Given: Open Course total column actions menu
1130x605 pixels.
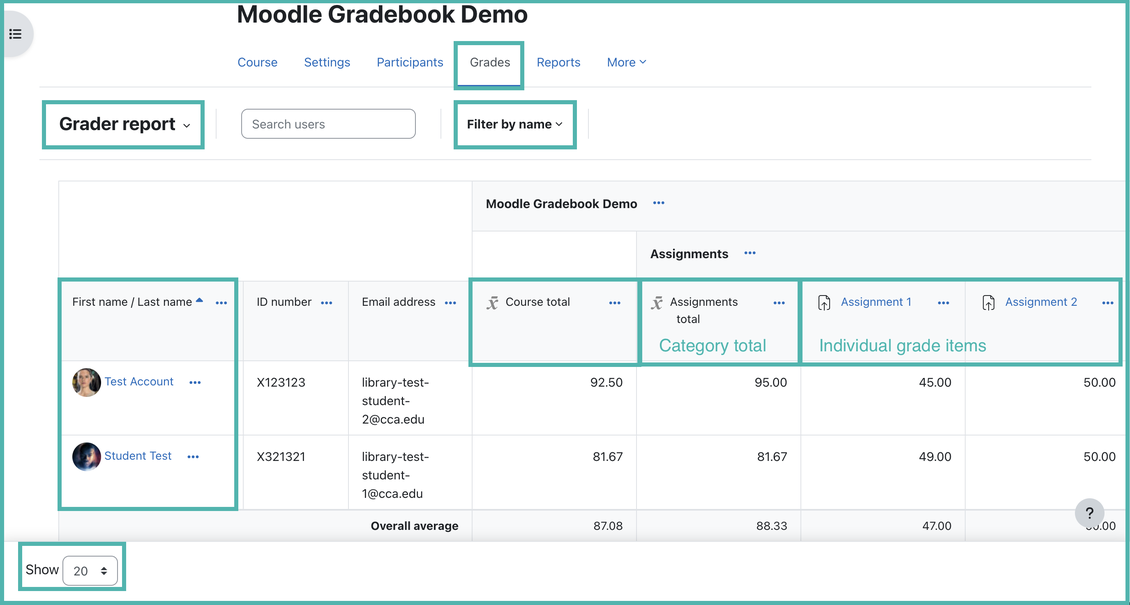Looking at the screenshot, I should pyautogui.click(x=615, y=303).
